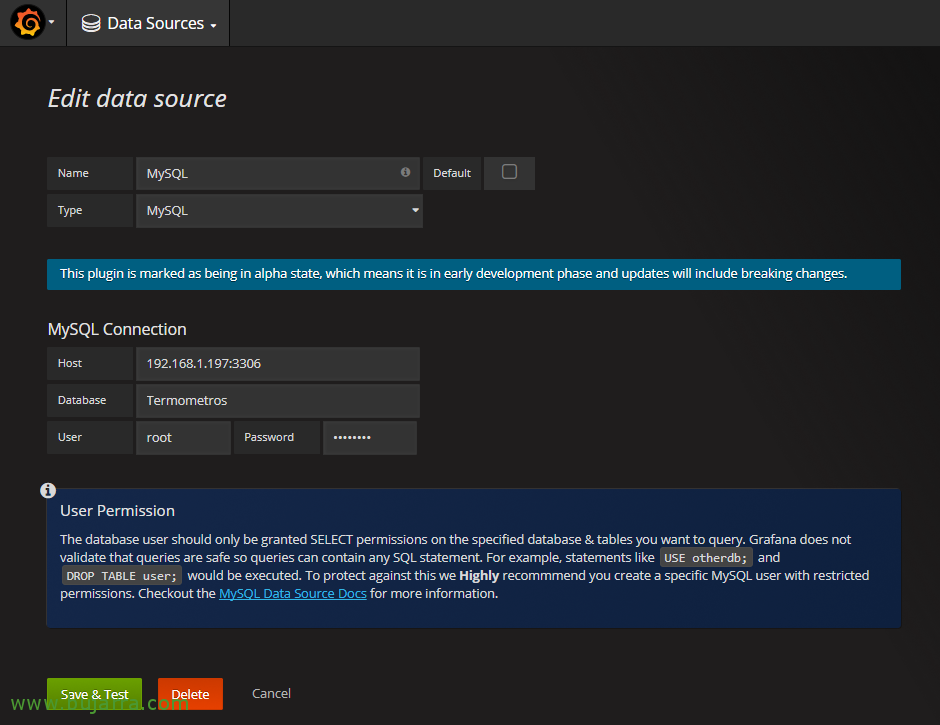
Task: Click the 'Database' field label
Action: coord(90,401)
